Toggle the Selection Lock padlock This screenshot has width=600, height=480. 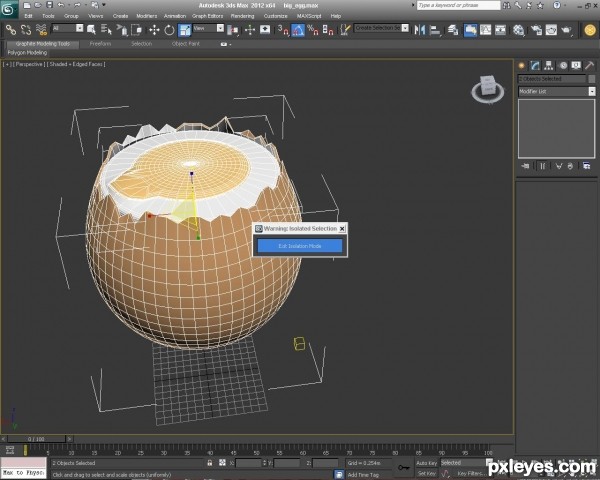(x=210, y=463)
